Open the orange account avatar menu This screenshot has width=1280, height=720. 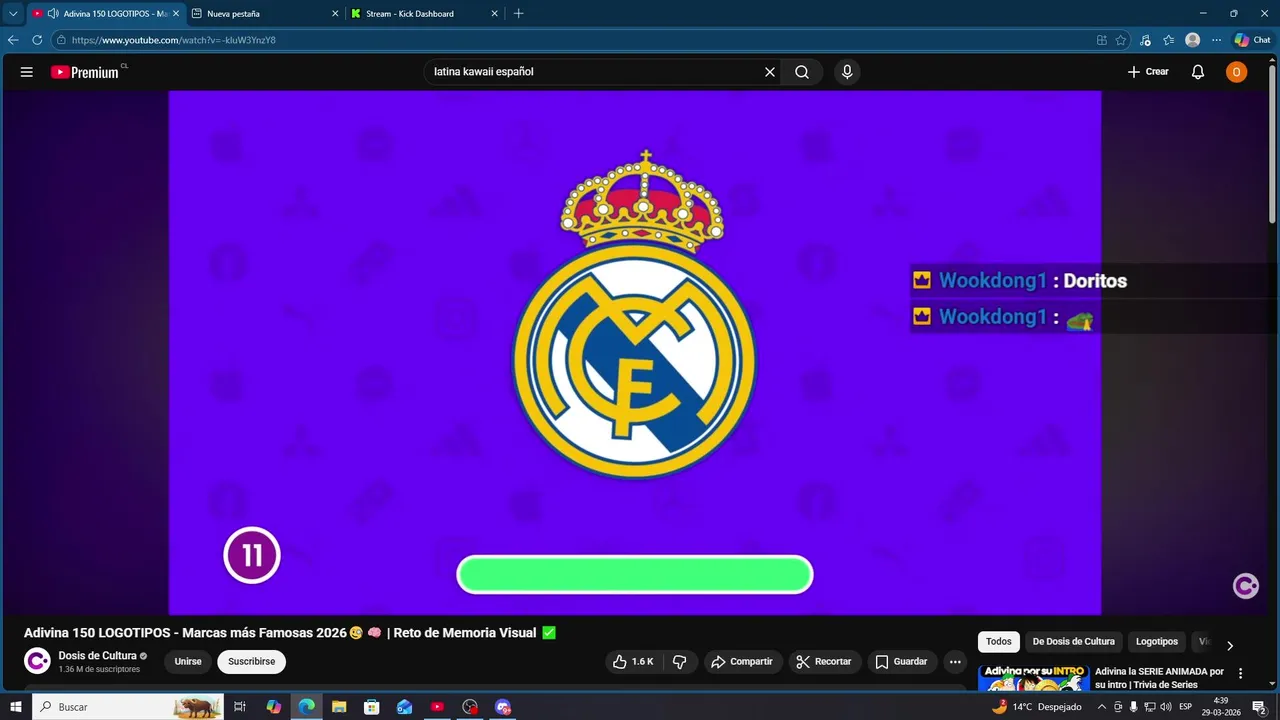pos(1237,72)
